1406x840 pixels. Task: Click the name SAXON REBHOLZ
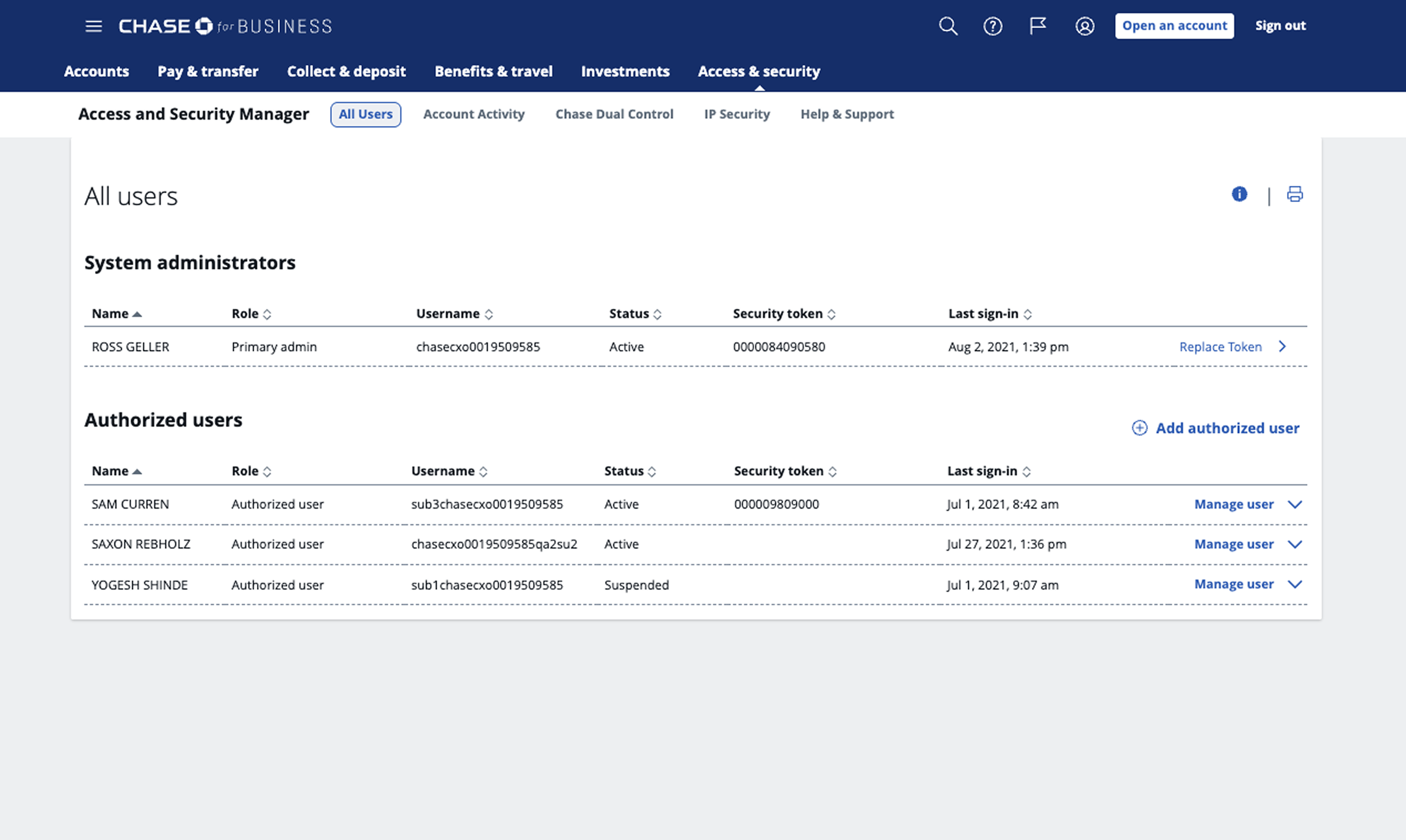pos(141,544)
